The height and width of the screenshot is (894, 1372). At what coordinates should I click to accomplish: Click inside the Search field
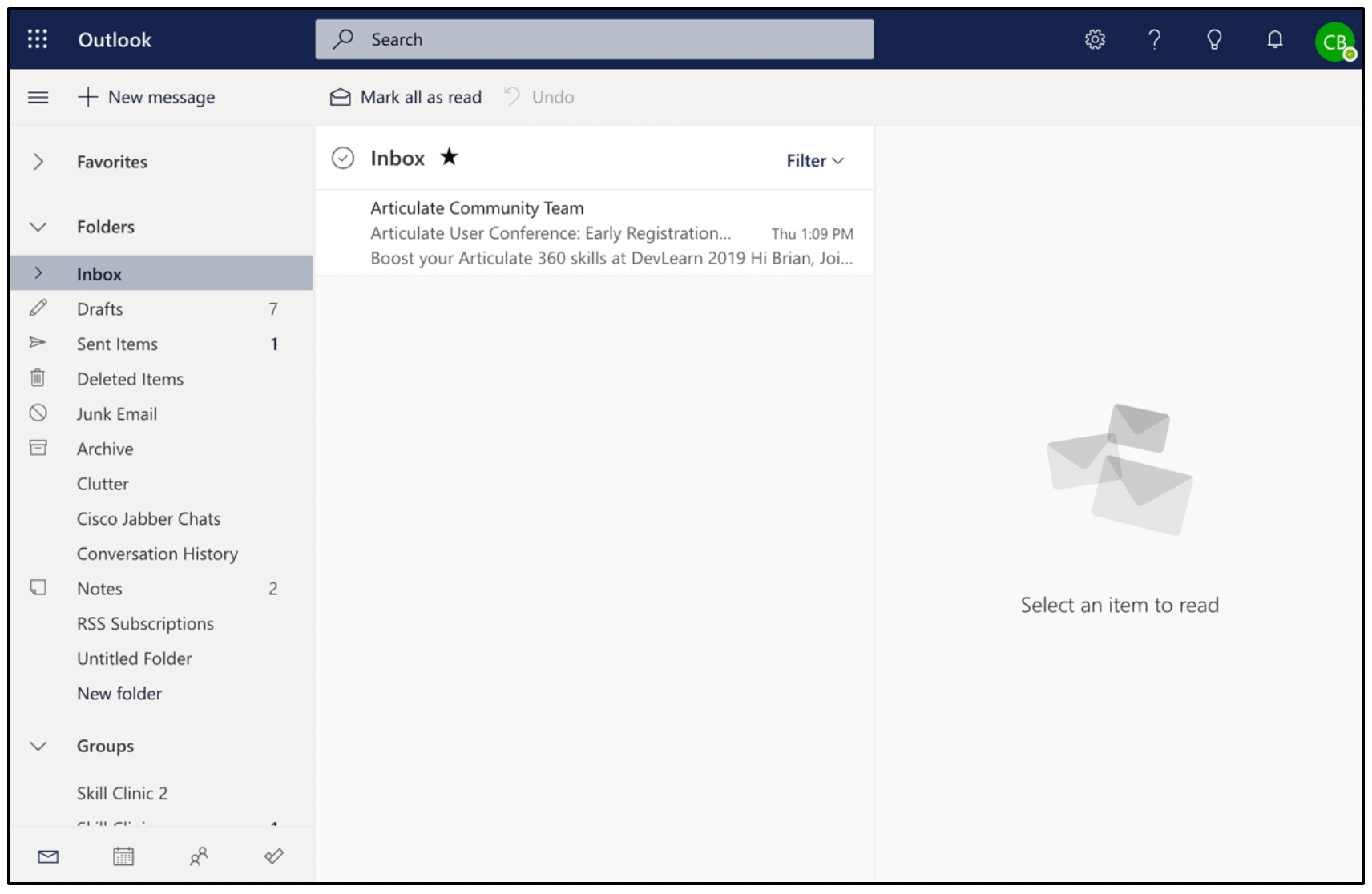pos(593,39)
